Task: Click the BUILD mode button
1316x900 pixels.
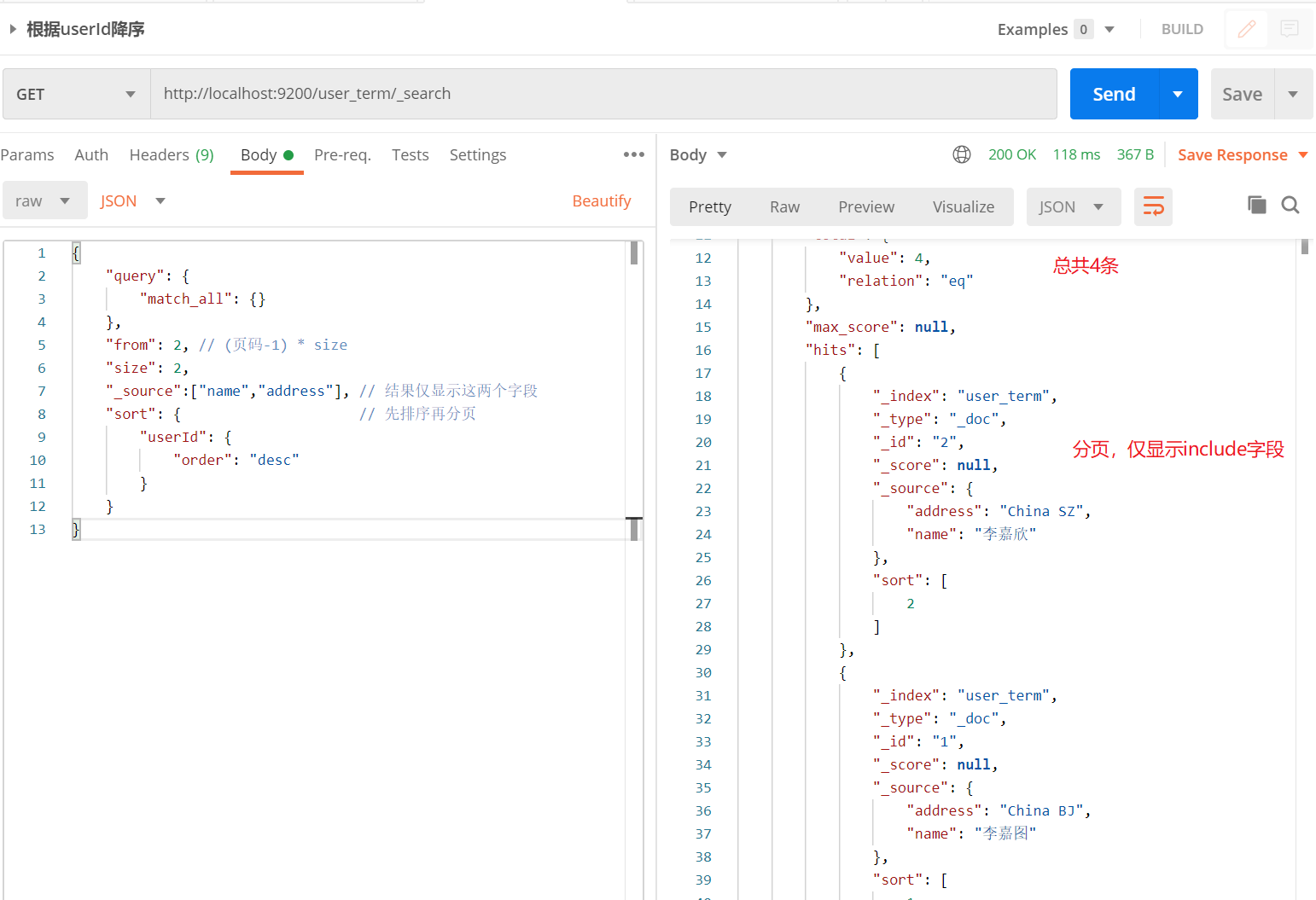Action: [1182, 29]
